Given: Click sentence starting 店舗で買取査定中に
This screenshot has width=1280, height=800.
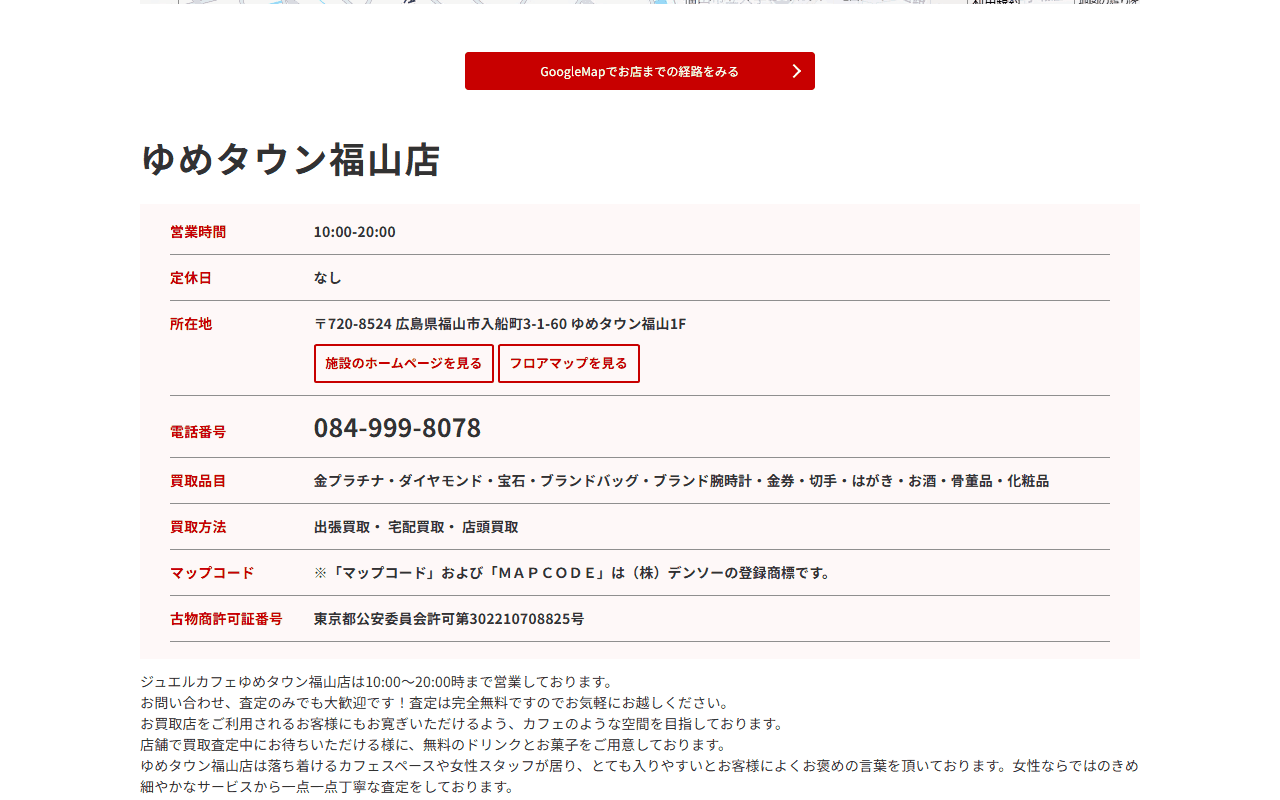Looking at the screenshot, I should 433,745.
